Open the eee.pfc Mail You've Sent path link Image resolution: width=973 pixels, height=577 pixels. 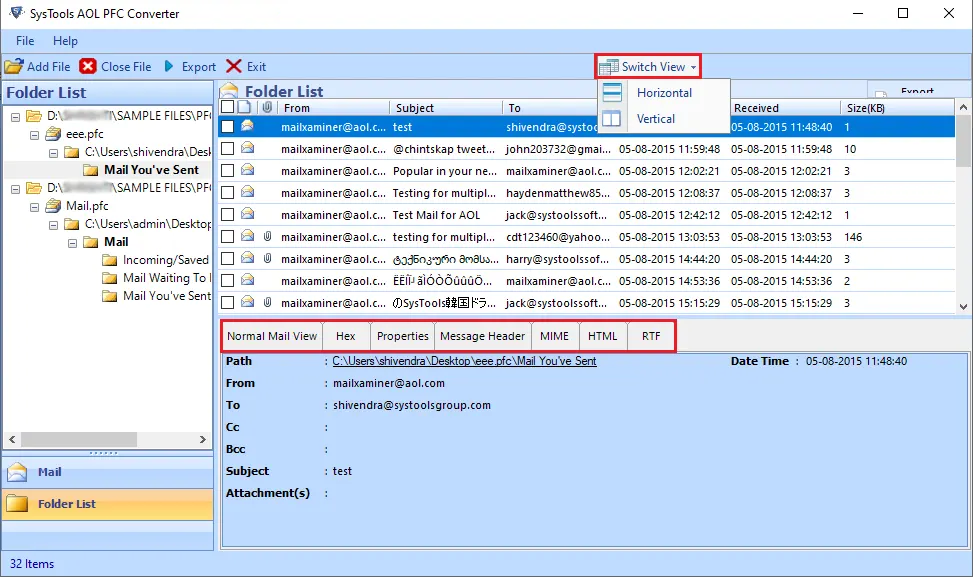click(464, 361)
